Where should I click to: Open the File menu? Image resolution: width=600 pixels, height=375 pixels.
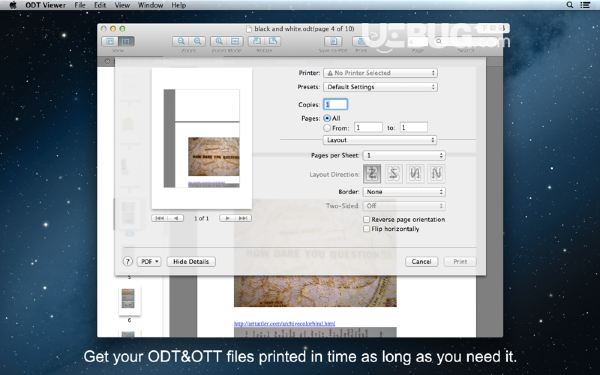[x=80, y=5]
